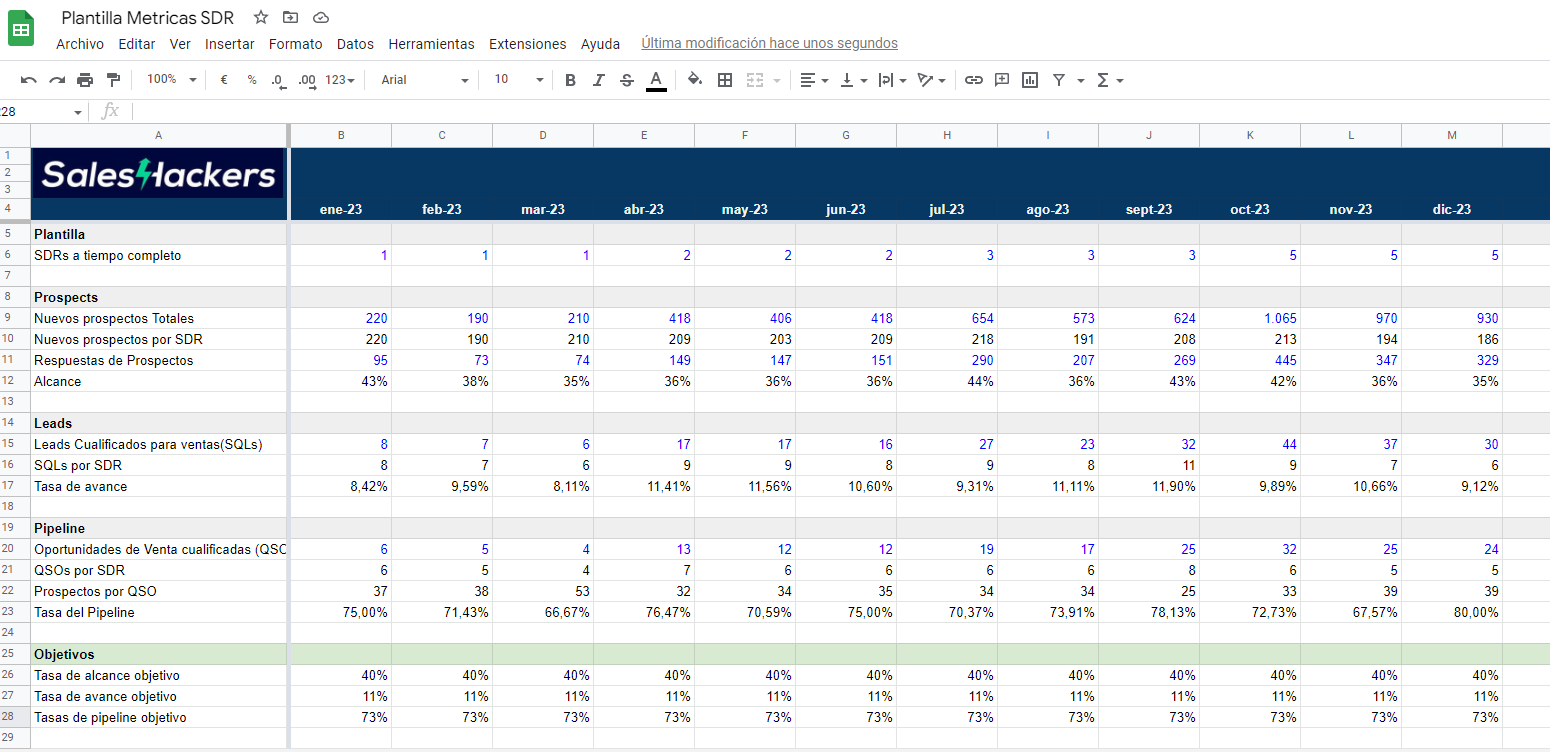Click the Última modificación link
Screen dimensions: 1550x752
click(x=769, y=43)
